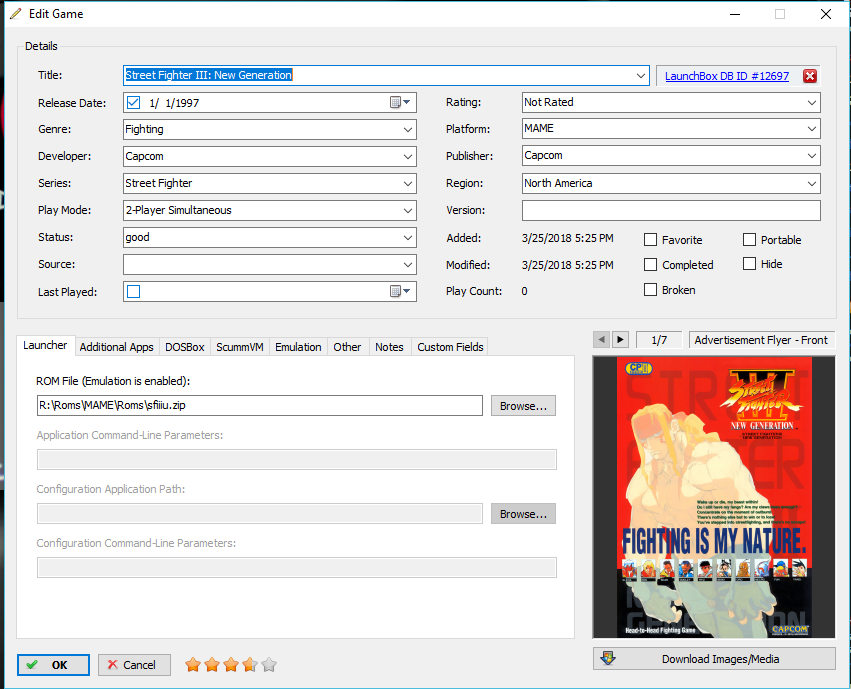Expand the Status dropdown
The height and width of the screenshot is (689, 851).
408,238
